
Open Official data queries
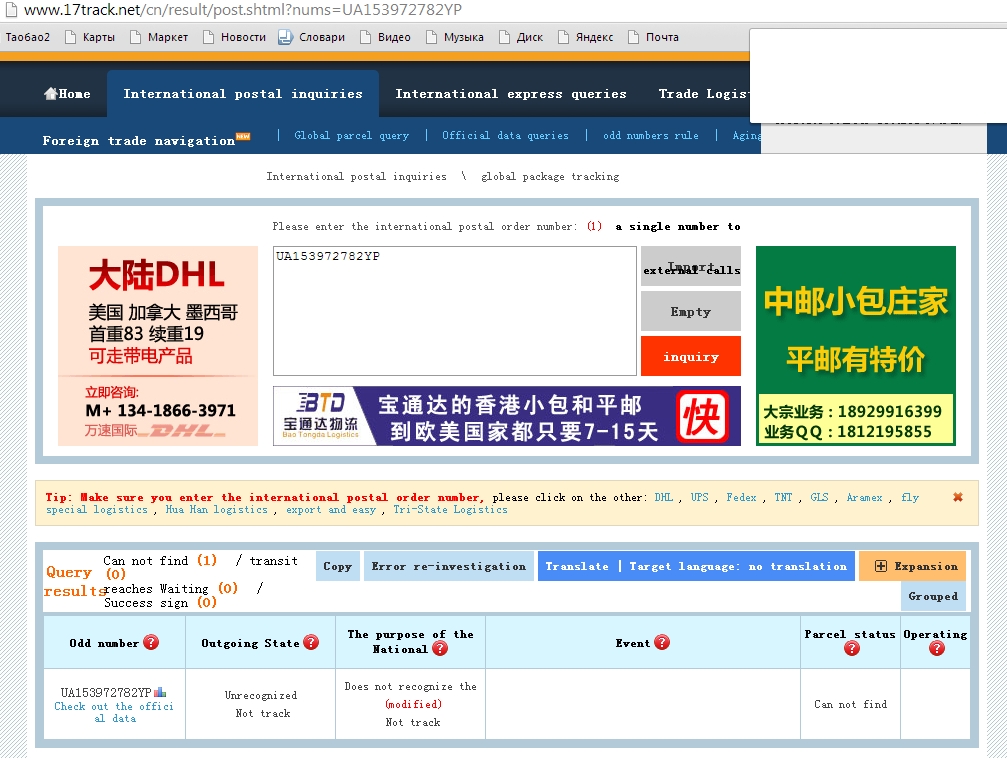(505, 136)
